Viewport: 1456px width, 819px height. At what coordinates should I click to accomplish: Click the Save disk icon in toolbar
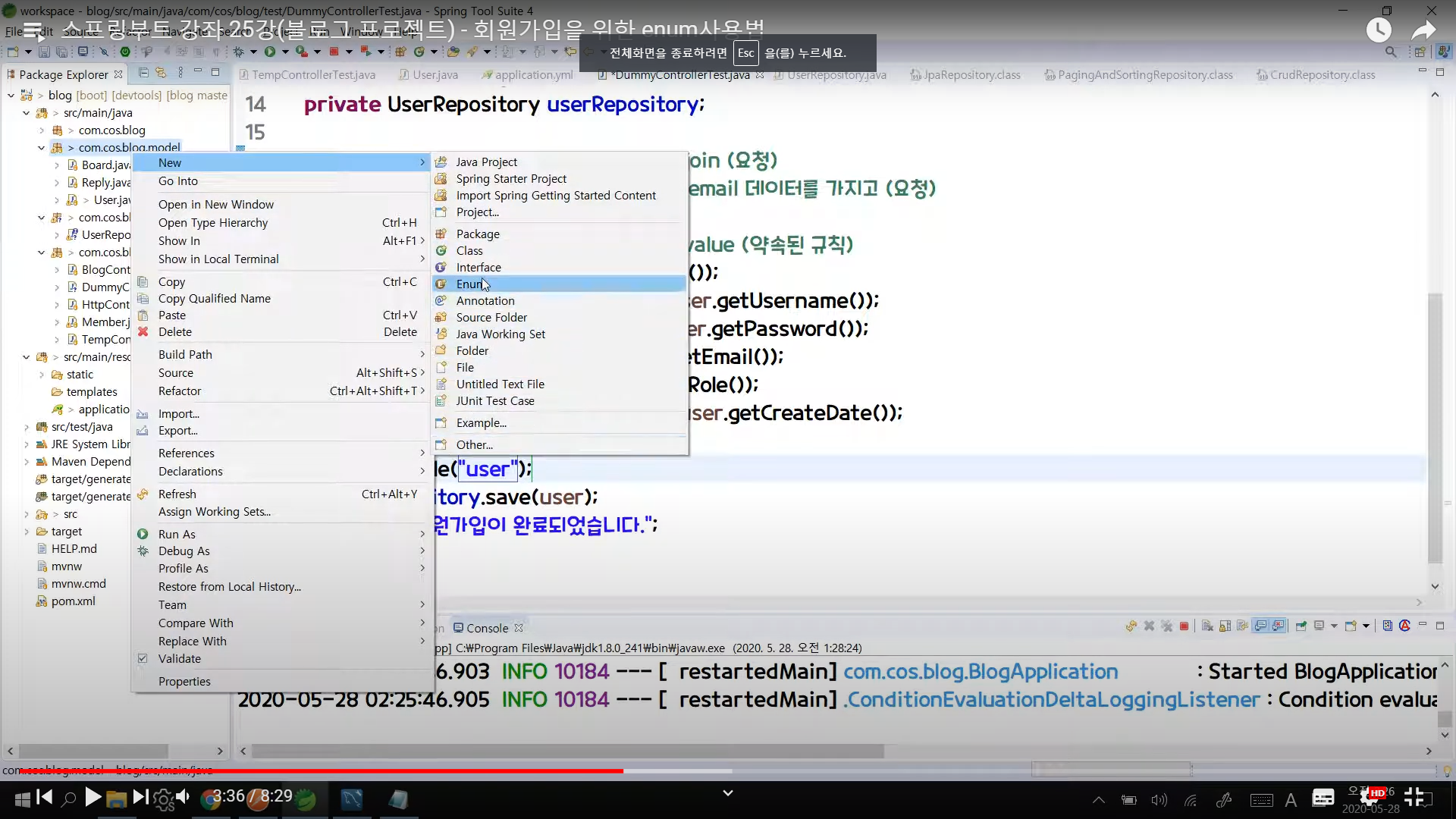(44, 52)
